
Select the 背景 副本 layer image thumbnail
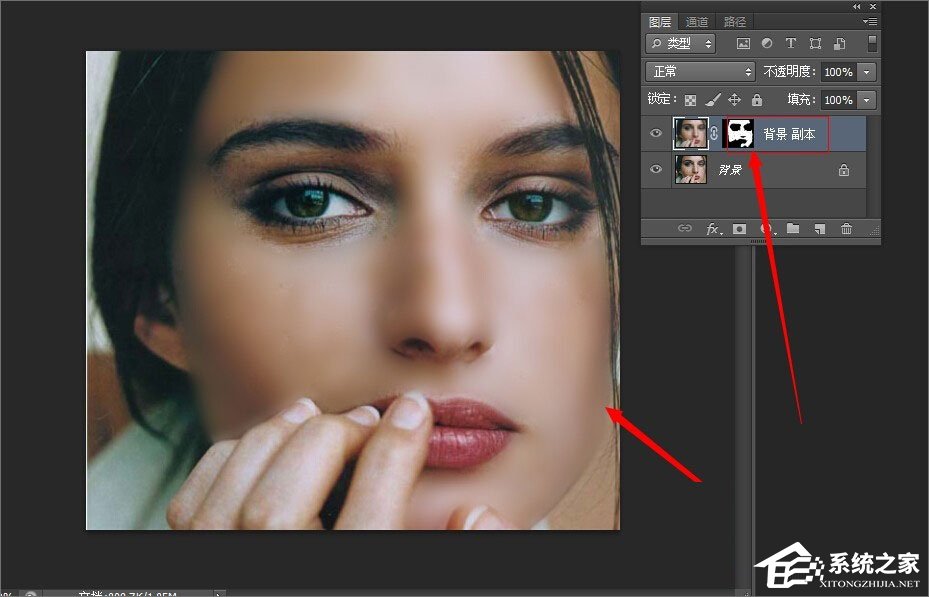tap(691, 133)
